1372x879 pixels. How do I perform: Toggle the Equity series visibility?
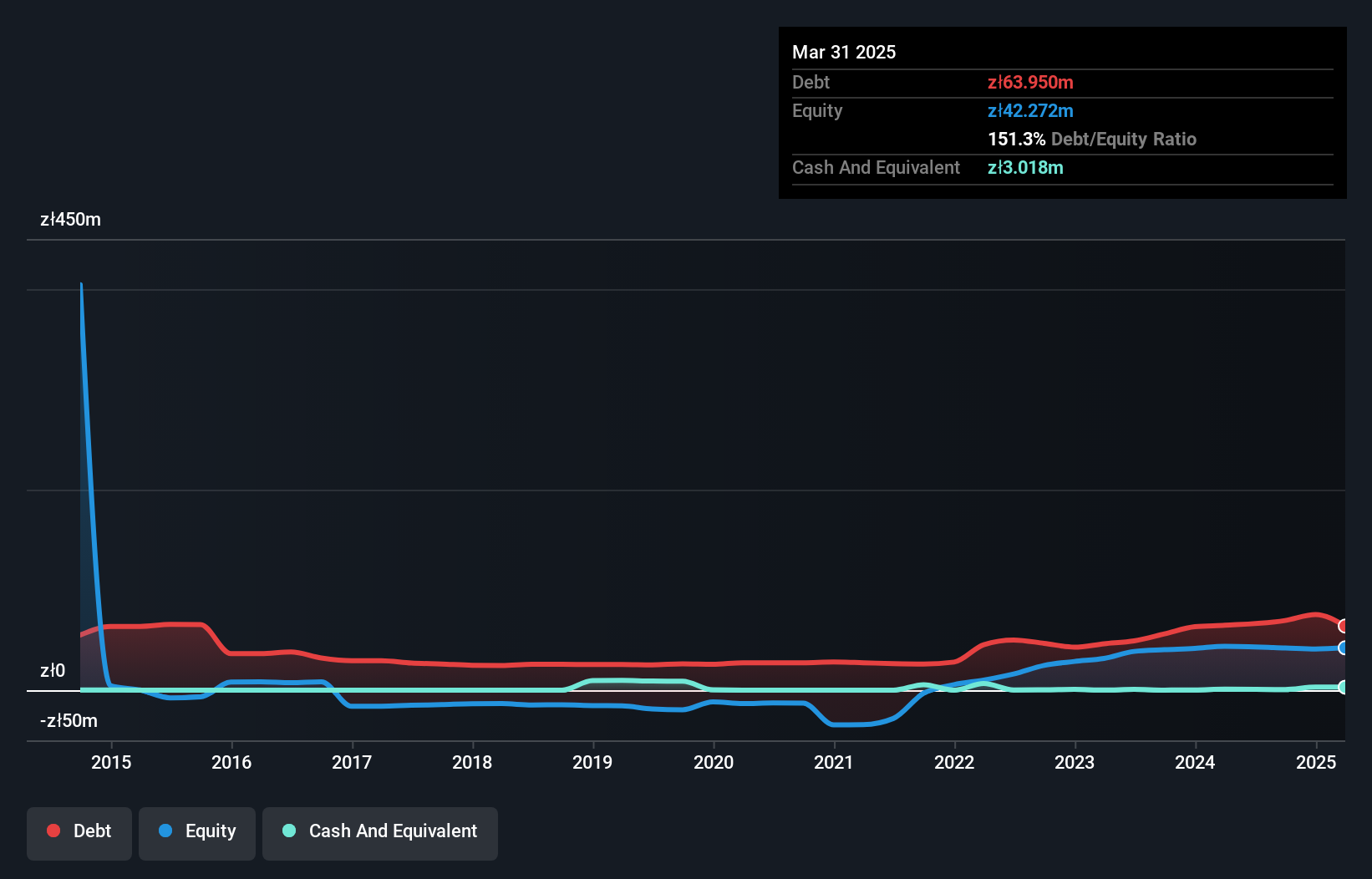[x=196, y=831]
